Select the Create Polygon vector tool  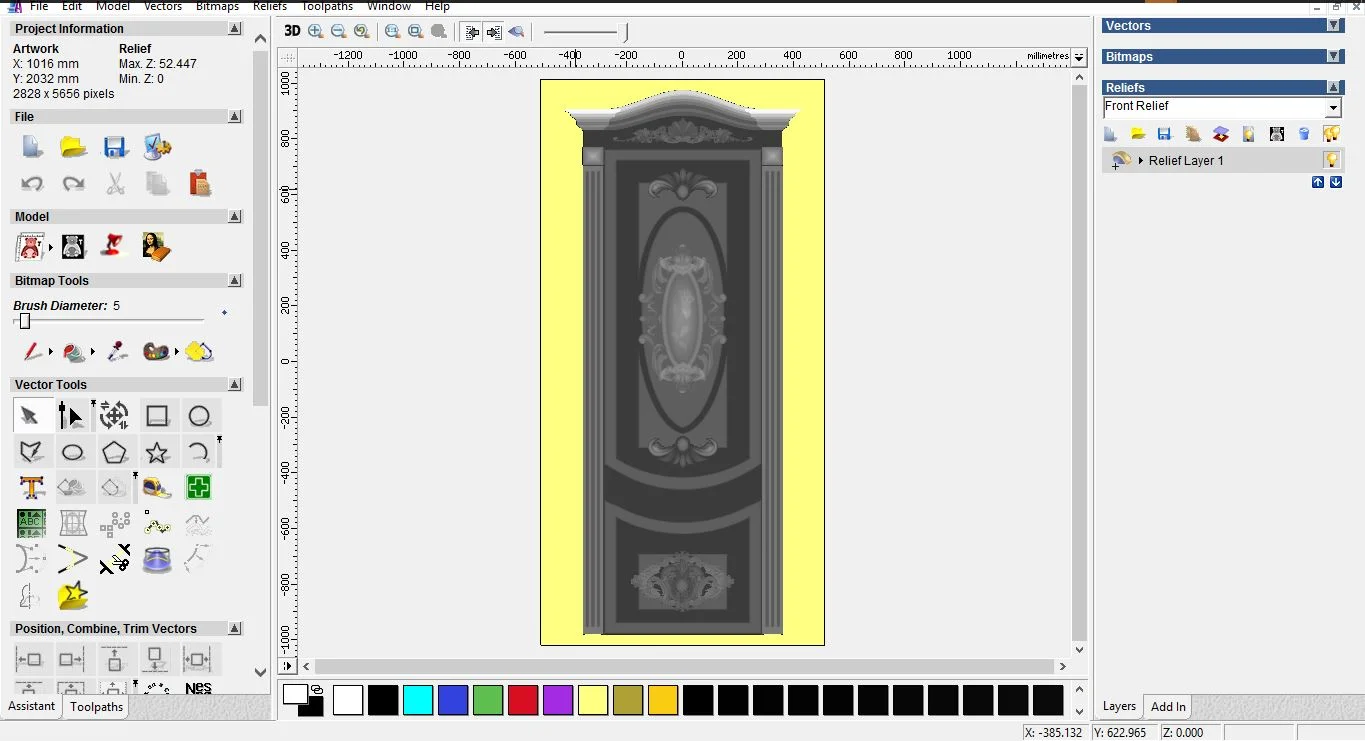115,452
